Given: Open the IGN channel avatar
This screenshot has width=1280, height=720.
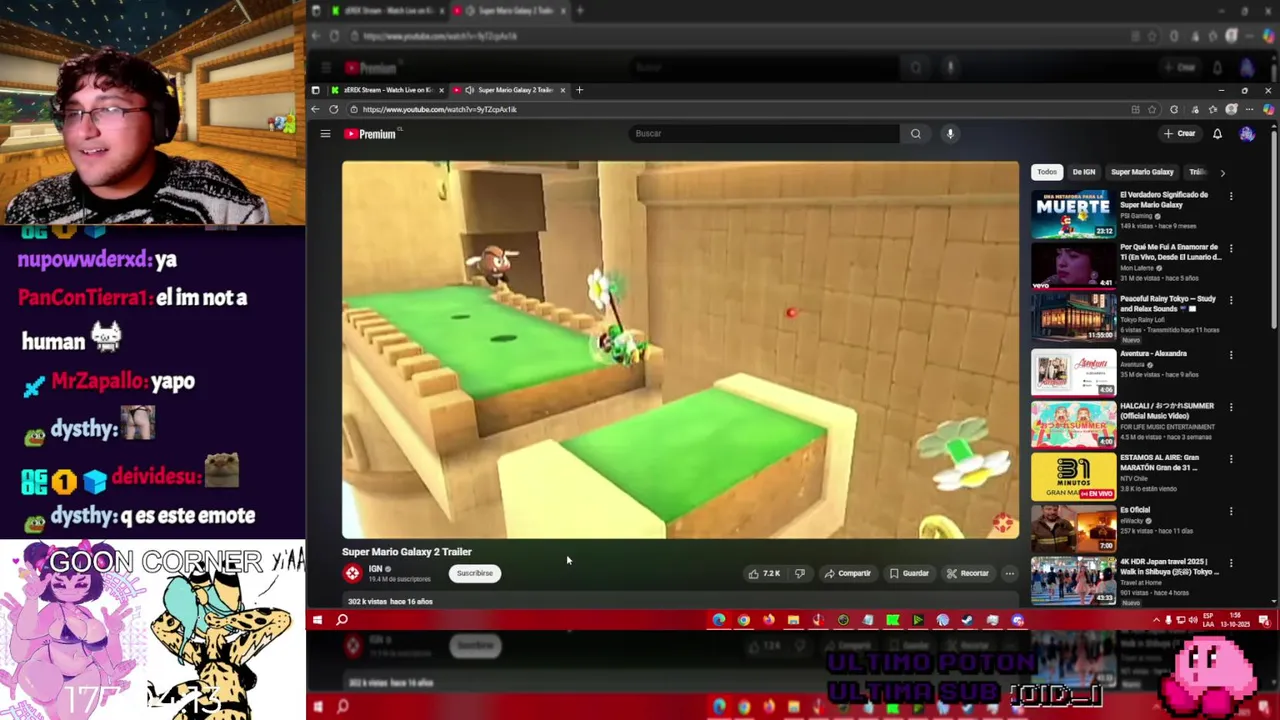Looking at the screenshot, I should pyautogui.click(x=352, y=573).
